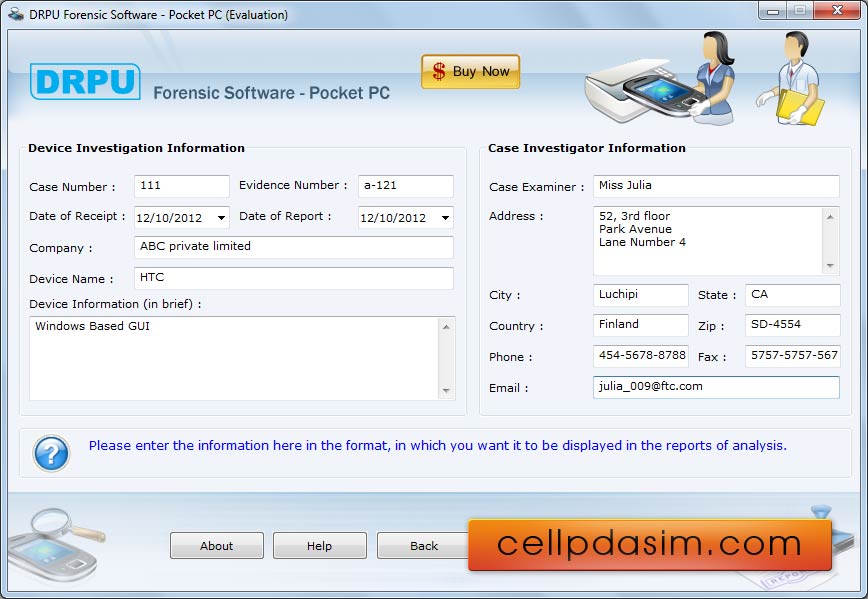Click the 'Evidence Number :' label
Image resolution: width=868 pixels, height=599 pixels.
pos(293,185)
